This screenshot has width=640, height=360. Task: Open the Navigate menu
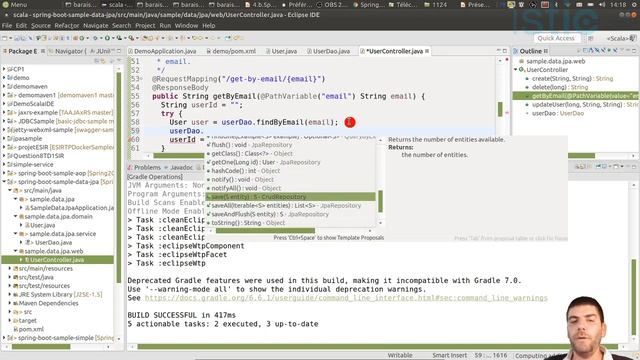[x=96, y=25]
